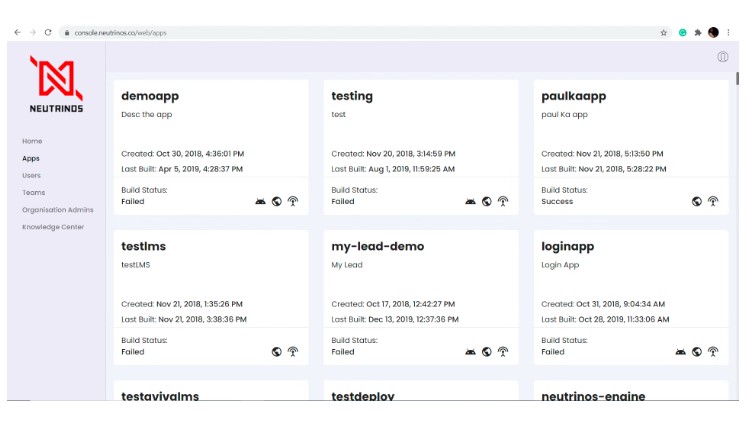Open the my-lead-demo app title
Screen dimensions: 750x431
tap(378, 246)
